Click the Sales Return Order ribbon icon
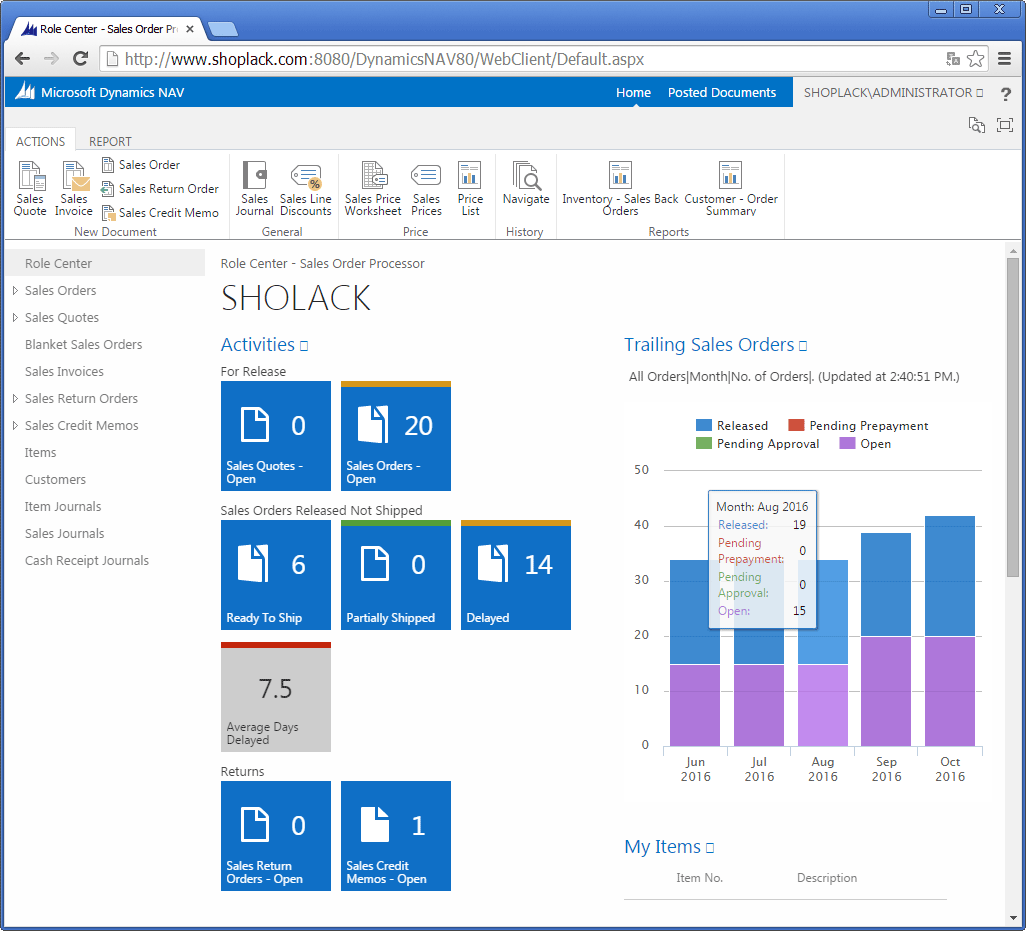1026x931 pixels. click(x=108, y=189)
